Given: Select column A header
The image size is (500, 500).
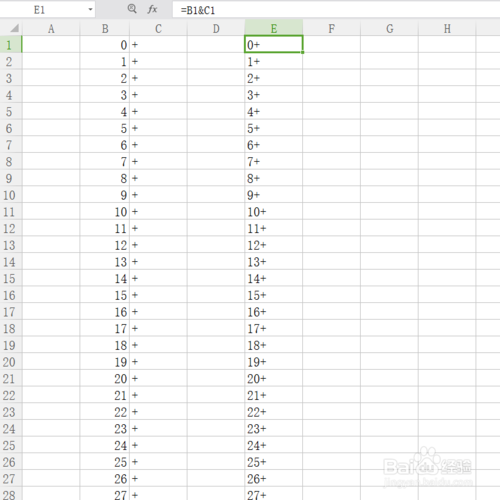Looking at the screenshot, I should [51, 29].
